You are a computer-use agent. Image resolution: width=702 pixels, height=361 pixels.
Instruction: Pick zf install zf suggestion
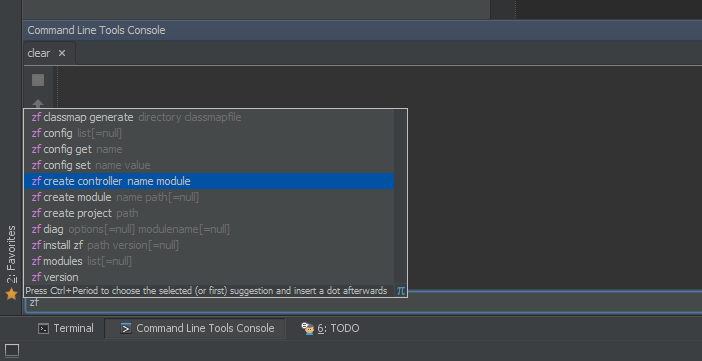click(209, 245)
